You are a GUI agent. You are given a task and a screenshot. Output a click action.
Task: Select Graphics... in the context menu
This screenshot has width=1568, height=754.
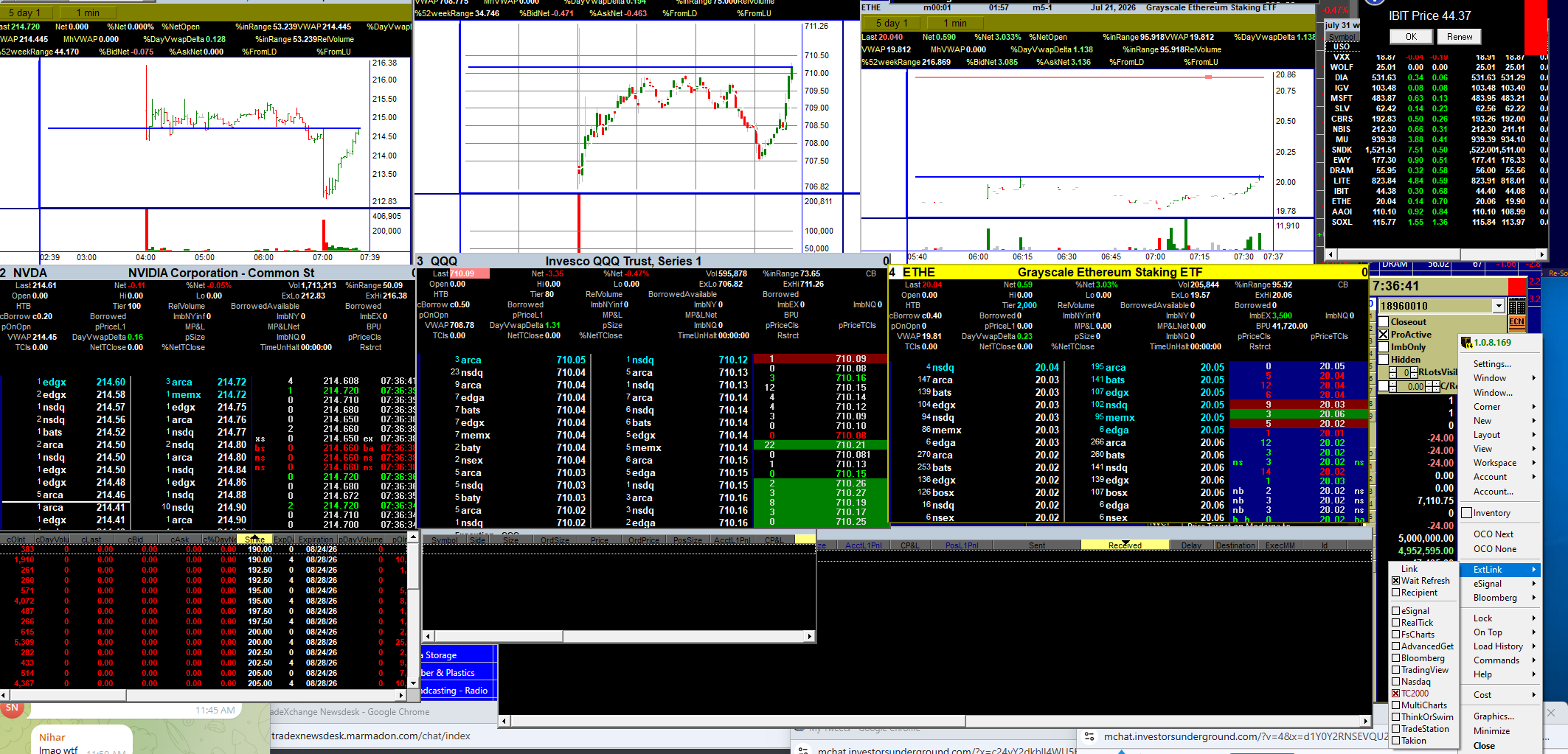[x=1500, y=716]
